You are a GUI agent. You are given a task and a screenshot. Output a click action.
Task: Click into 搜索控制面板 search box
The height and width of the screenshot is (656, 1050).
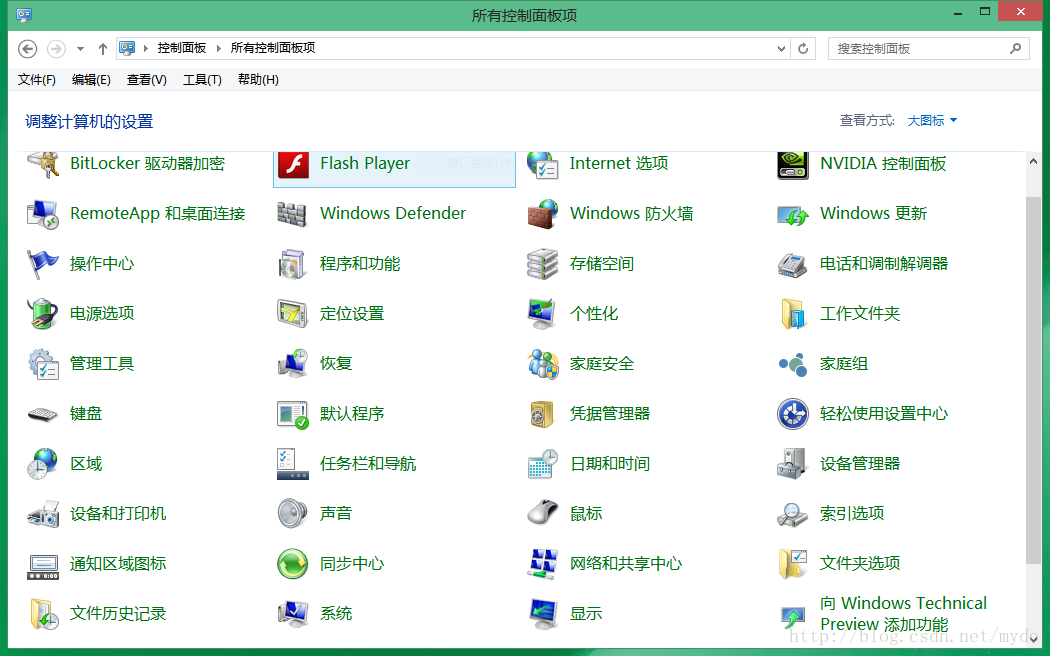coord(929,48)
